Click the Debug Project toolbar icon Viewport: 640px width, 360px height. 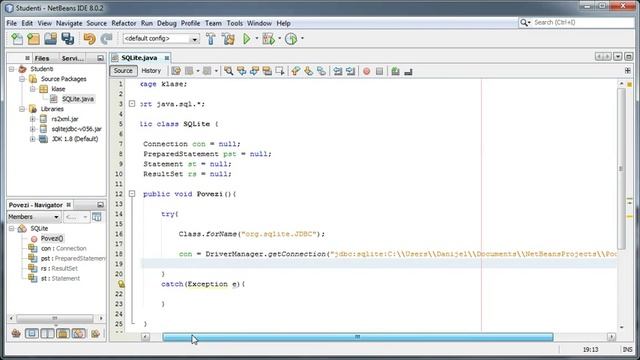(x=269, y=39)
